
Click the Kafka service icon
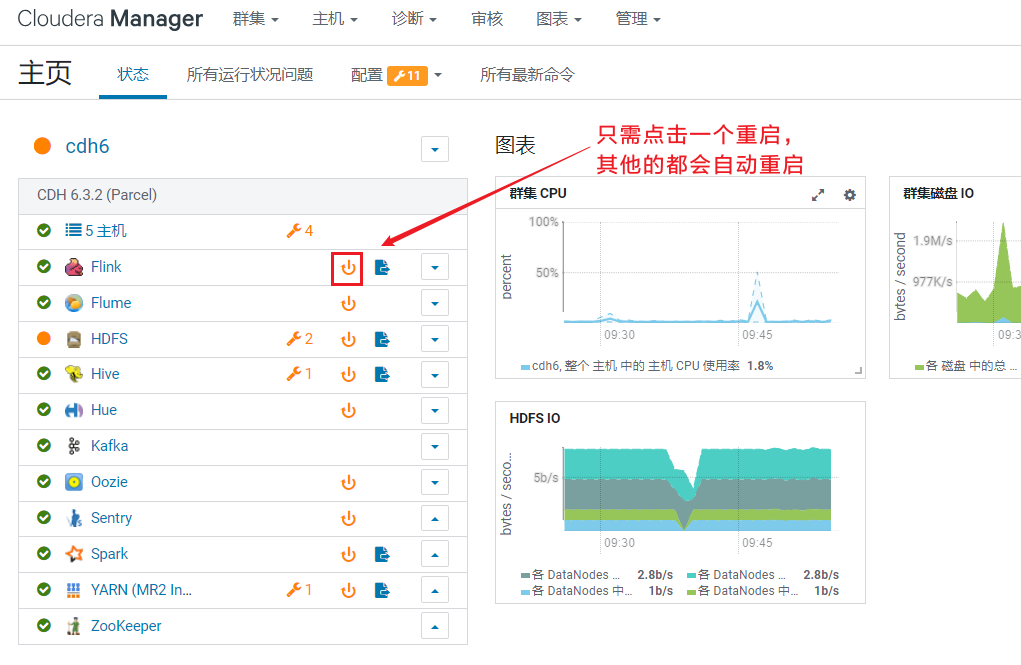74,446
